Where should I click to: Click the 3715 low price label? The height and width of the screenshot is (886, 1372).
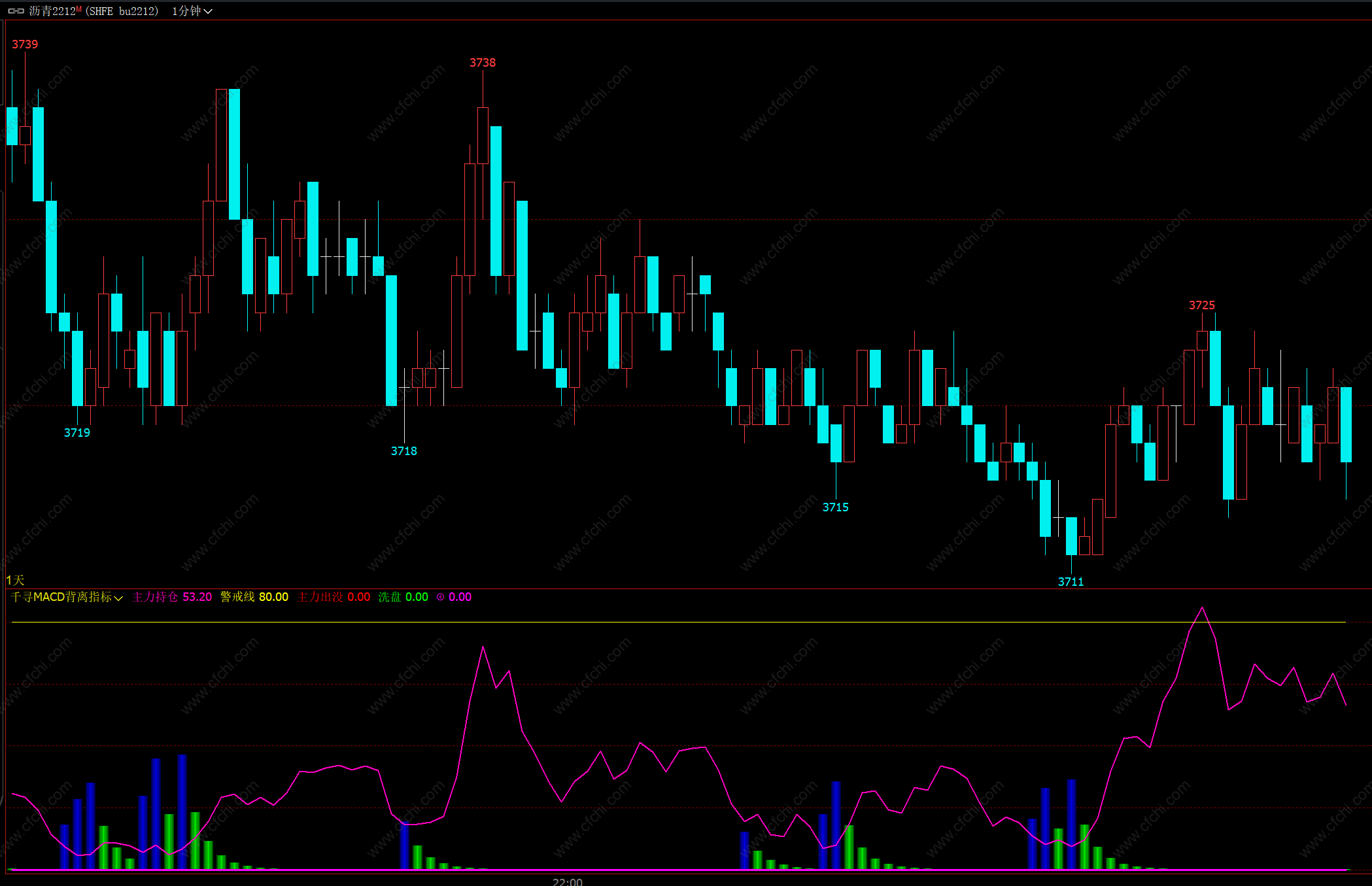(x=835, y=507)
